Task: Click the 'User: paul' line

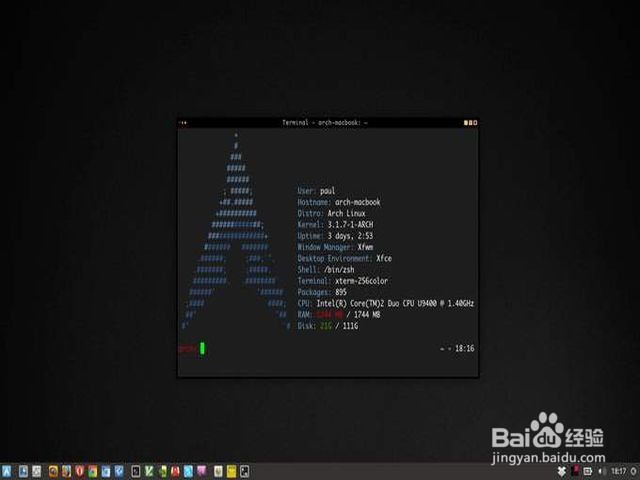Action: point(316,191)
